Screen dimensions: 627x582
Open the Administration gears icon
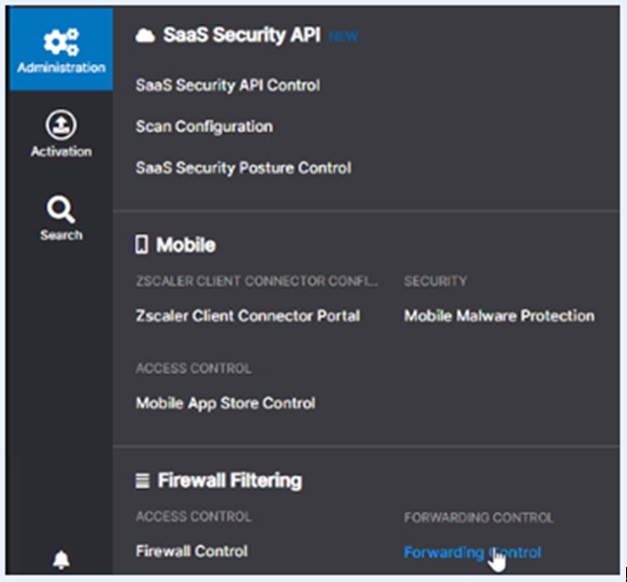point(61,41)
